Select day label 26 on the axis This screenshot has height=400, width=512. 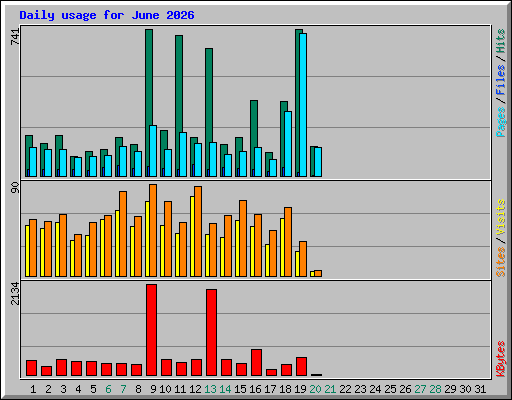(x=405, y=389)
